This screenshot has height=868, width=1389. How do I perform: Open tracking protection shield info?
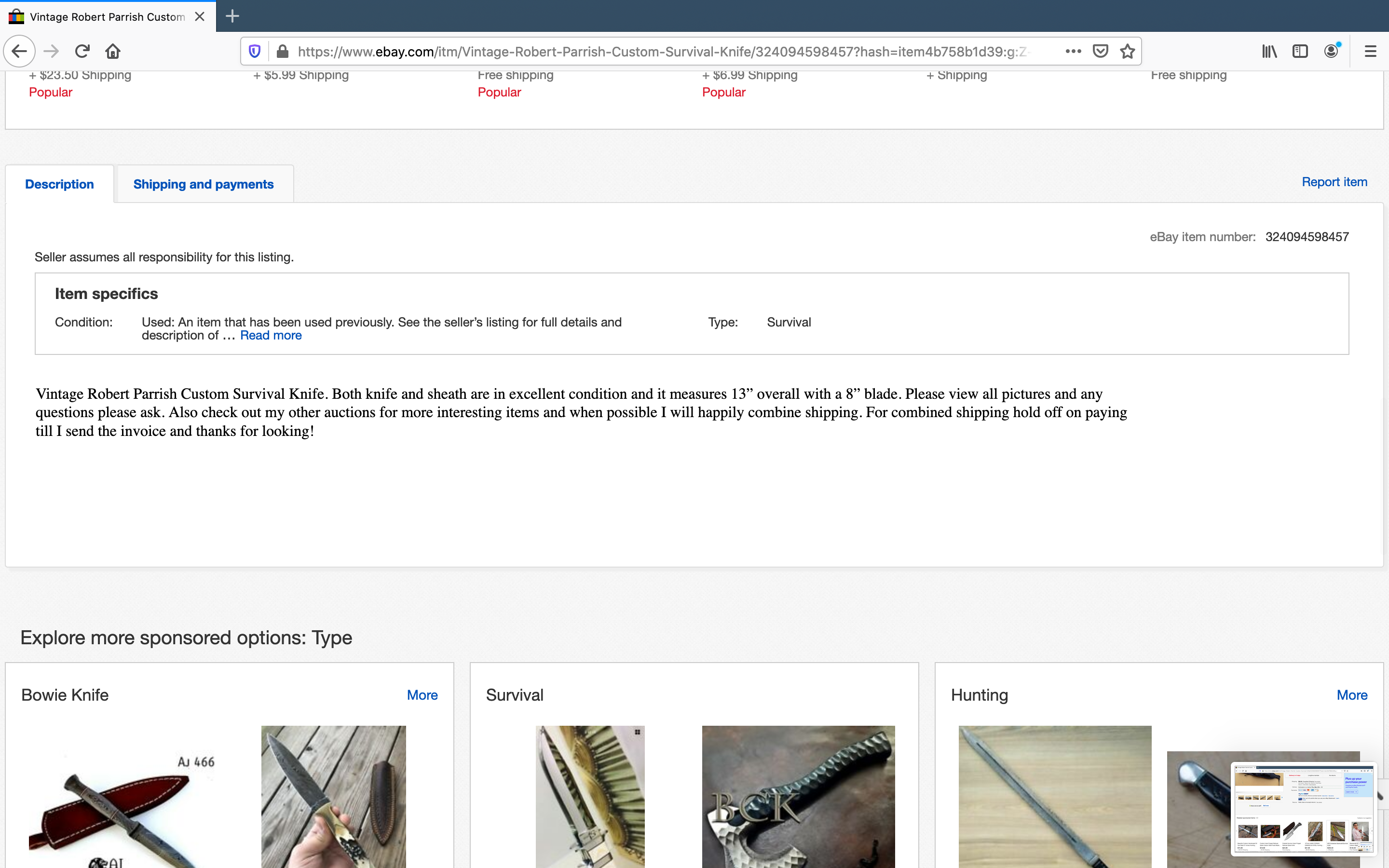click(255, 52)
